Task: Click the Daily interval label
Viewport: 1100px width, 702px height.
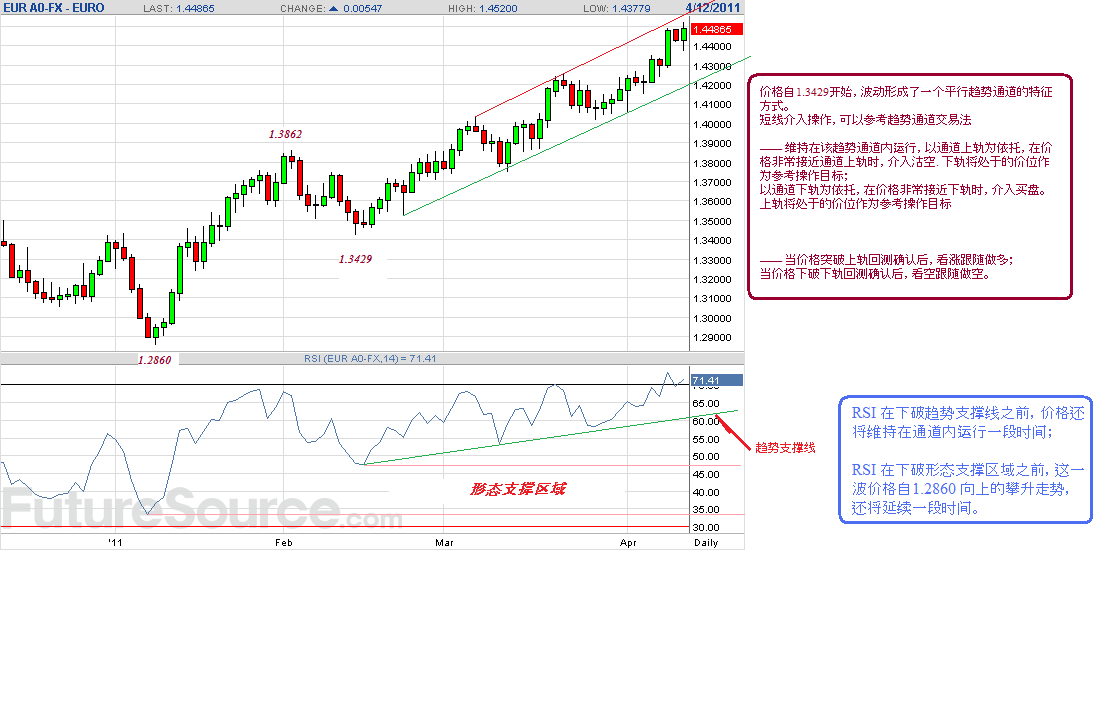Action: click(x=706, y=542)
